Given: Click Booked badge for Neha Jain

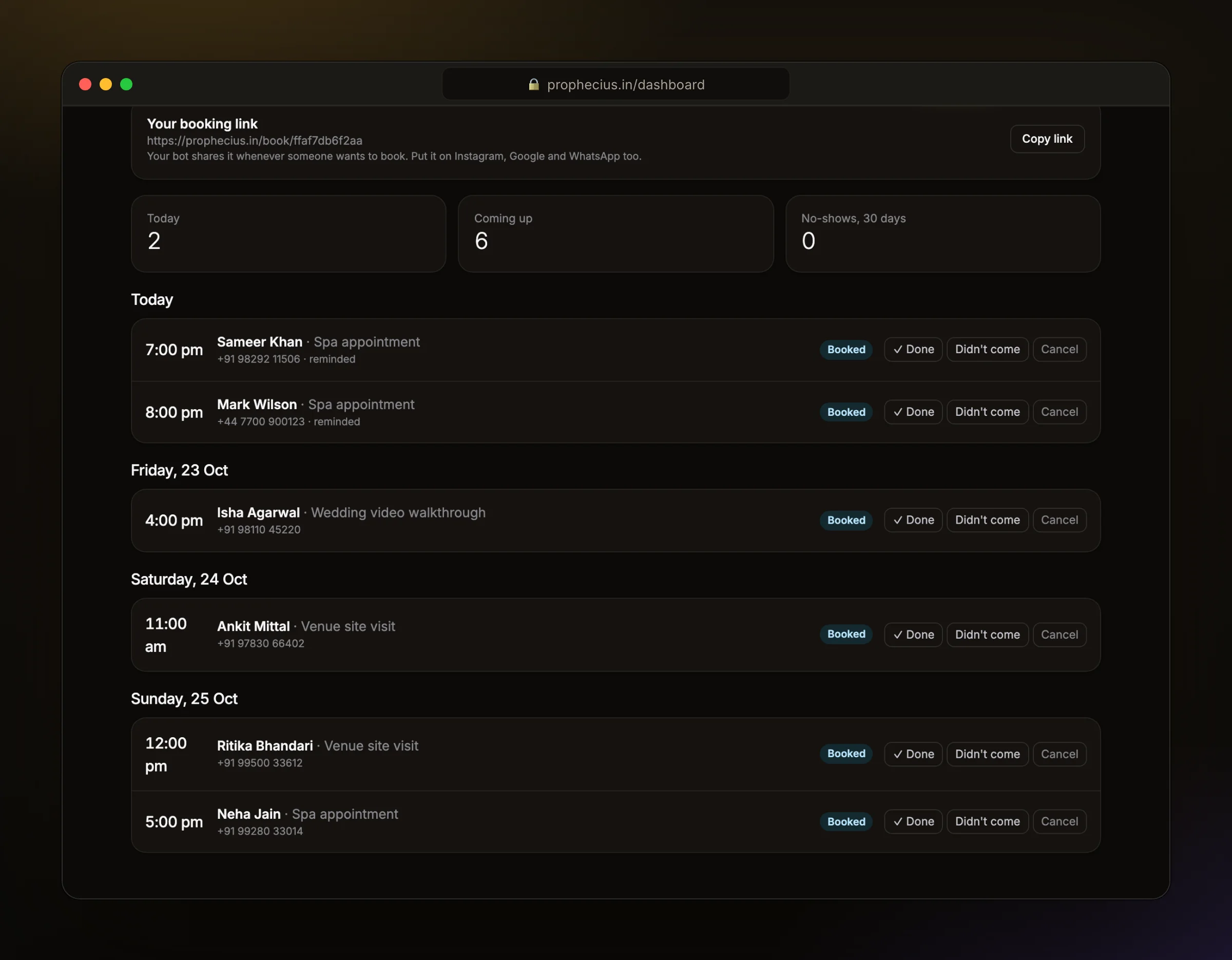Looking at the screenshot, I should 845,821.
